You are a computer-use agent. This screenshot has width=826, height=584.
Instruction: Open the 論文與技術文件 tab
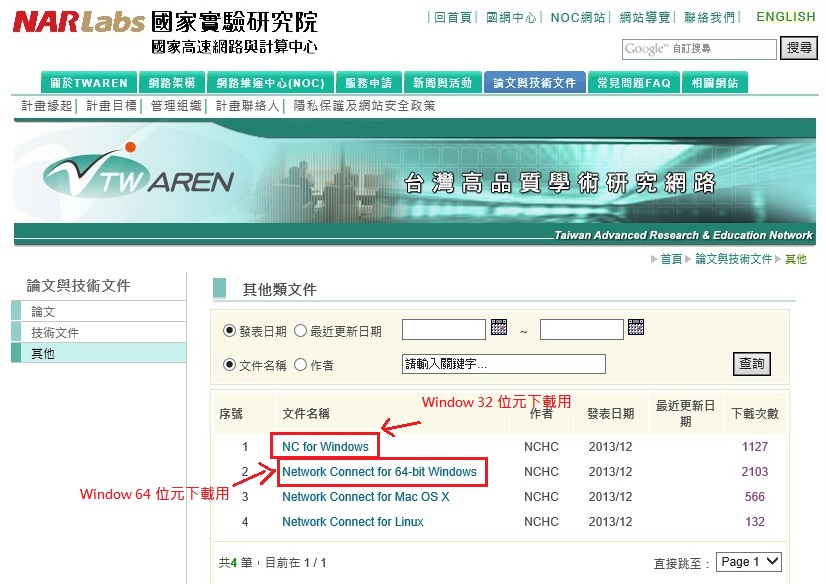(x=534, y=83)
